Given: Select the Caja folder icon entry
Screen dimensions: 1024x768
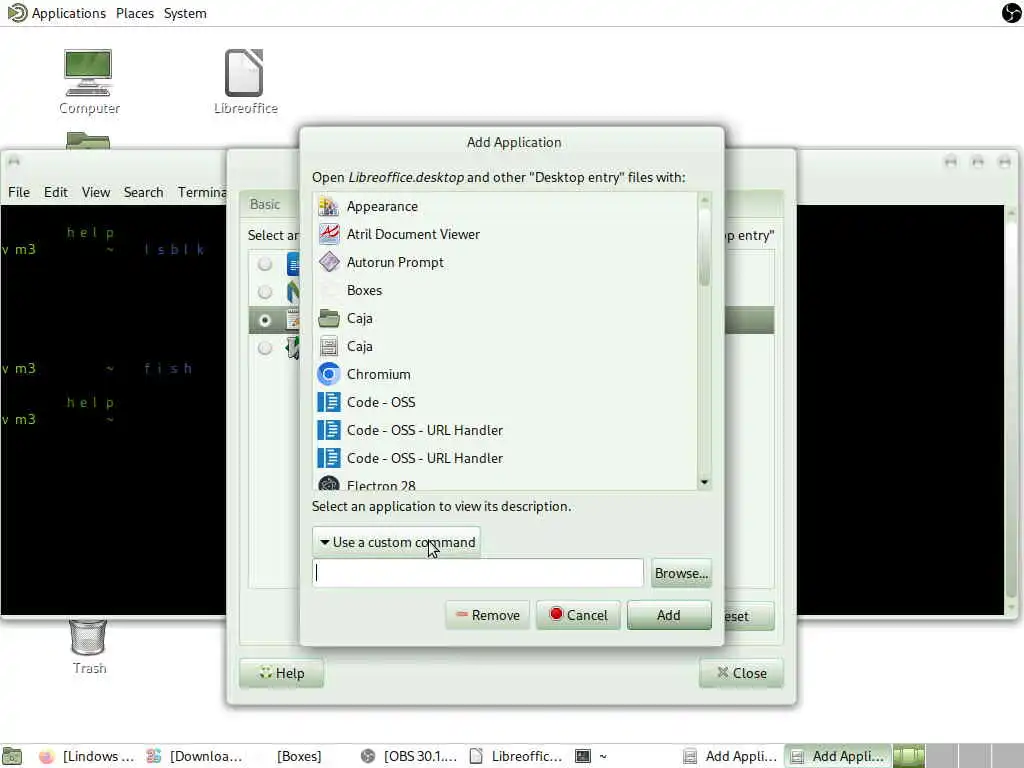Looking at the screenshot, I should [328, 318].
